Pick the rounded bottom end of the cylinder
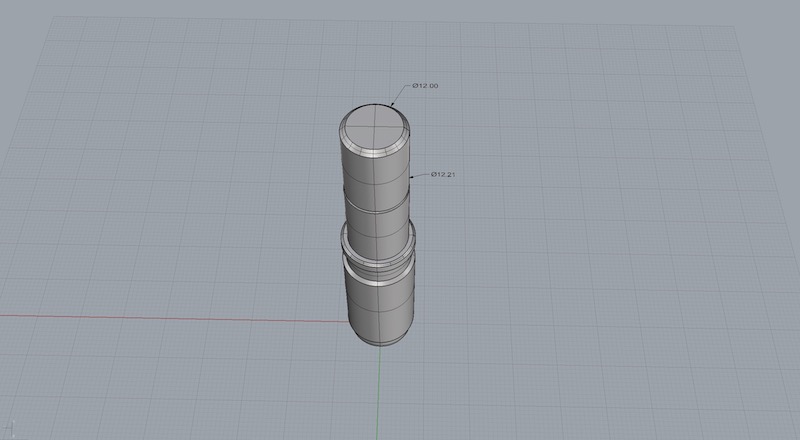 click(381, 336)
